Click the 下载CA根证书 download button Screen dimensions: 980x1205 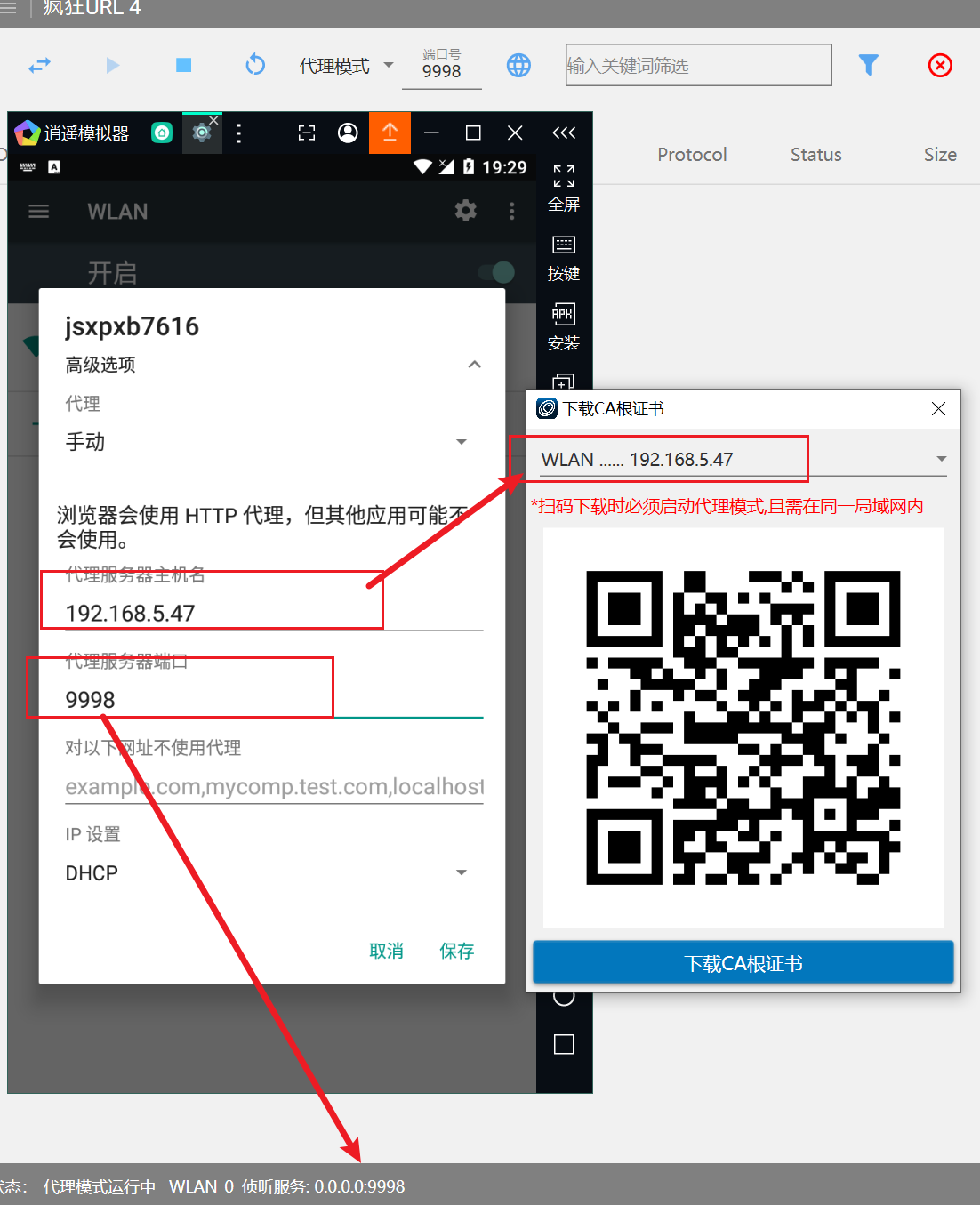click(x=743, y=963)
